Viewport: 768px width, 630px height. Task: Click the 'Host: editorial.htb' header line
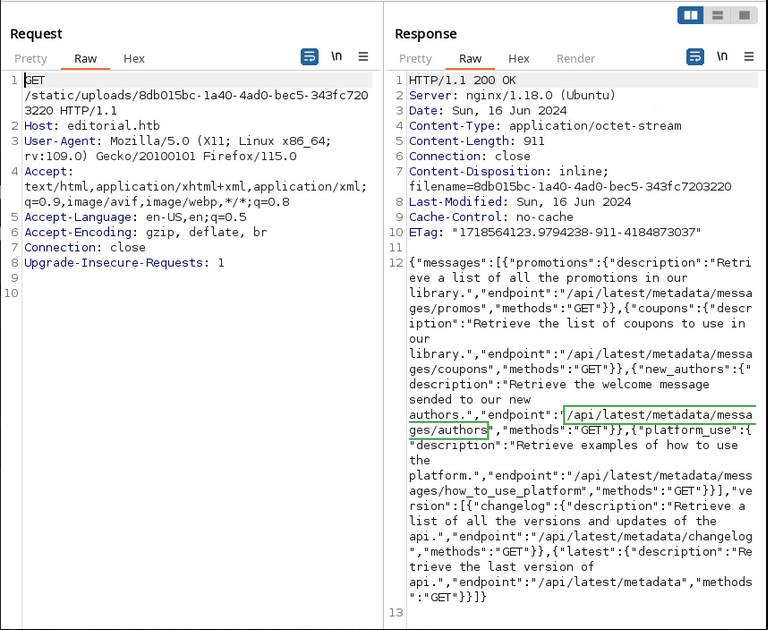[x=92, y=126]
